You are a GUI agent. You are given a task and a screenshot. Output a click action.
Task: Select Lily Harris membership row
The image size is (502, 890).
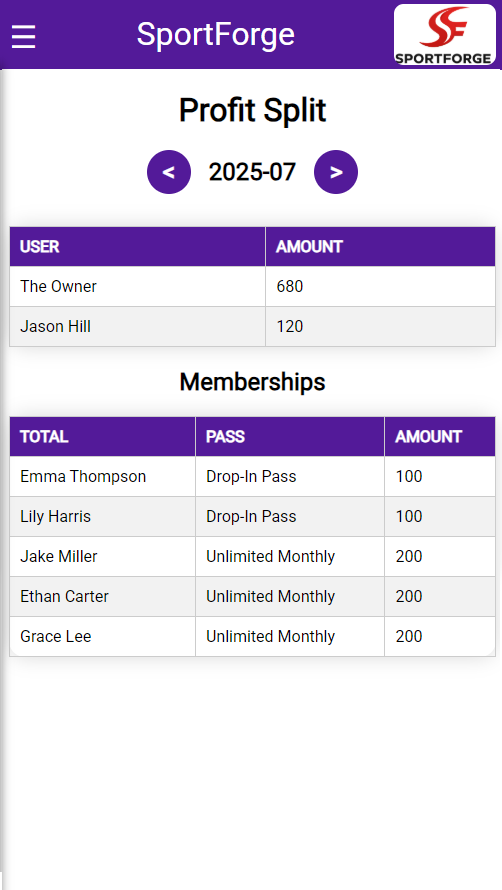(x=252, y=517)
